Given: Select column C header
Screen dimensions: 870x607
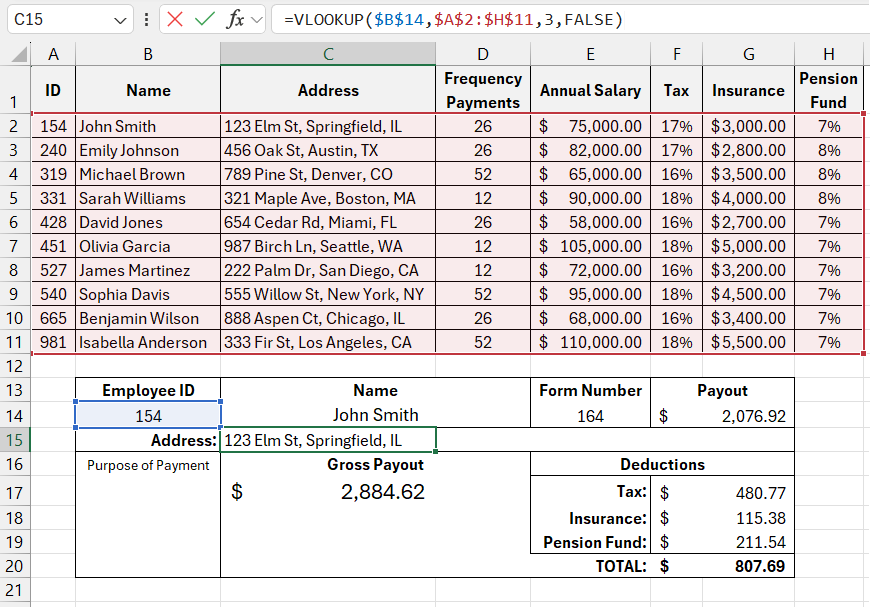Looking at the screenshot, I should pos(328,54).
